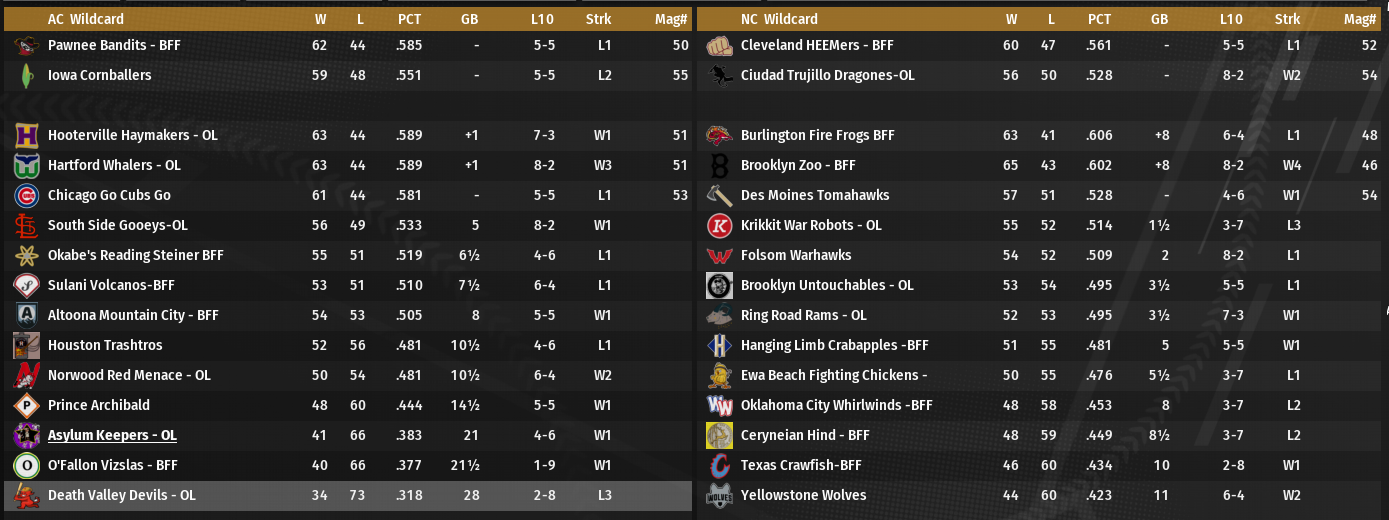The height and width of the screenshot is (520, 1389).
Task: Click the South Side Gooeys logo
Action: pos(26,225)
